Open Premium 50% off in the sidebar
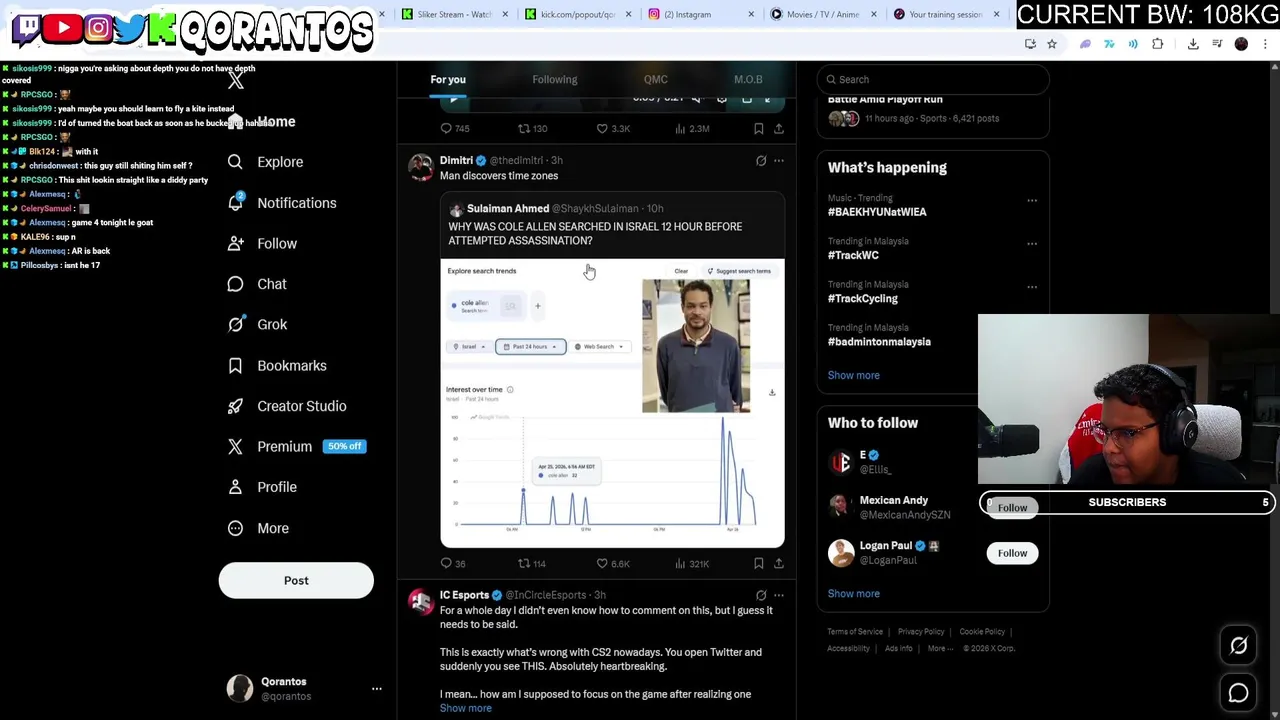 coord(297,447)
